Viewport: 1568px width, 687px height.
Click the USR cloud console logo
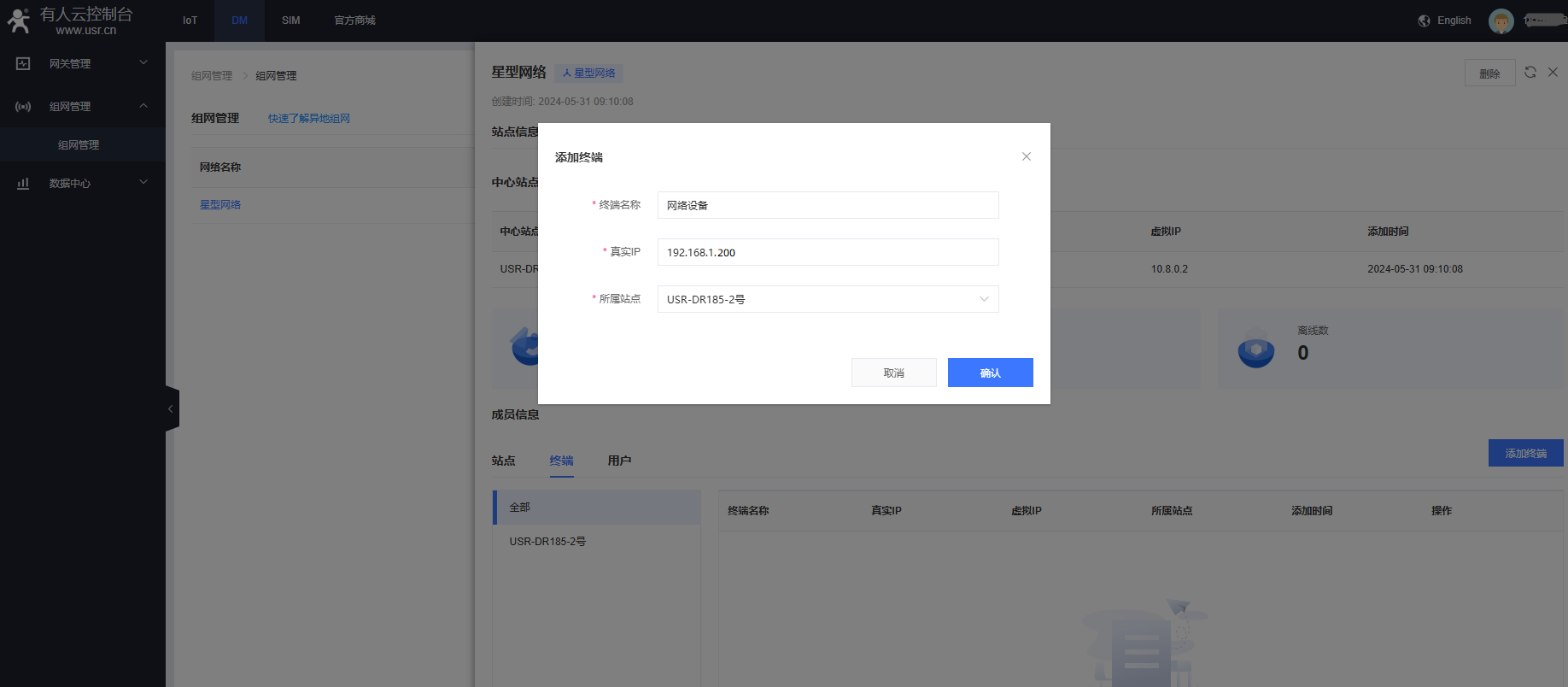70,21
